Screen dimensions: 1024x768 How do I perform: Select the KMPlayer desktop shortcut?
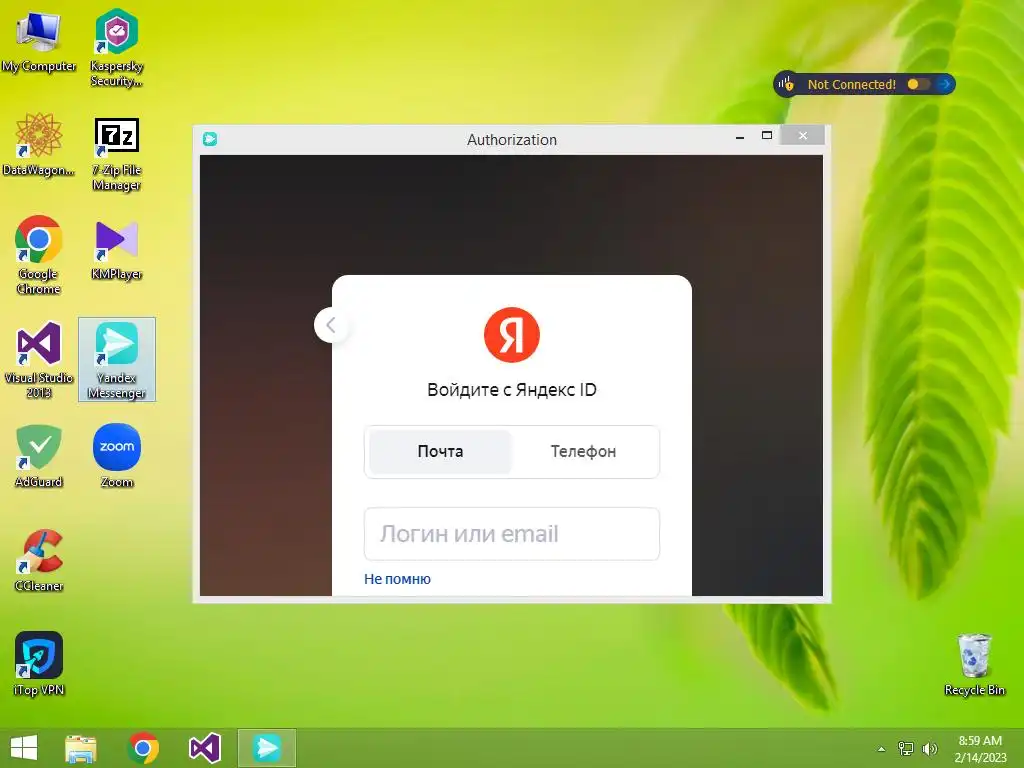pos(116,251)
